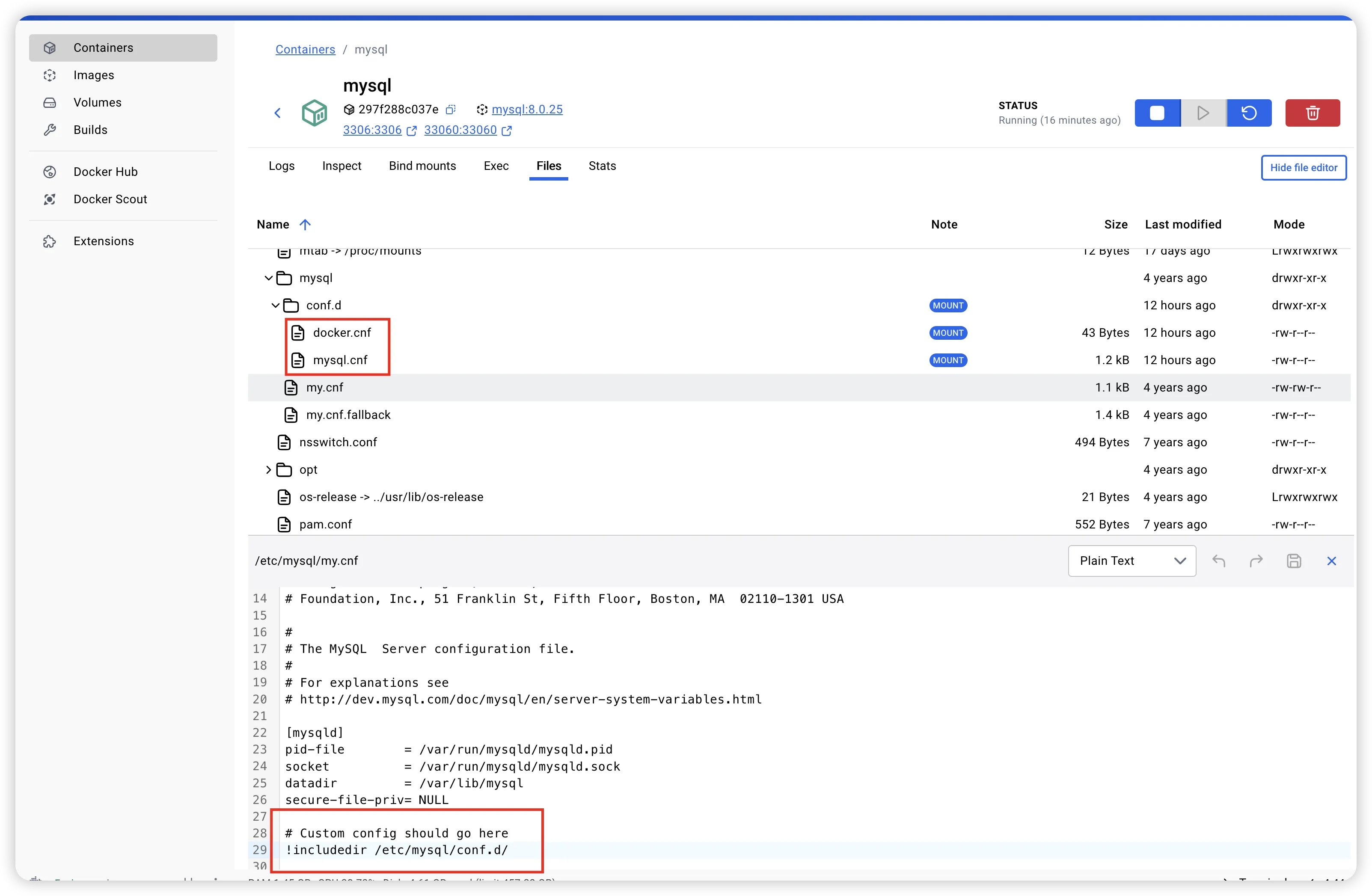Open Images in the sidebar
The width and height of the screenshot is (1372, 896).
[123, 75]
